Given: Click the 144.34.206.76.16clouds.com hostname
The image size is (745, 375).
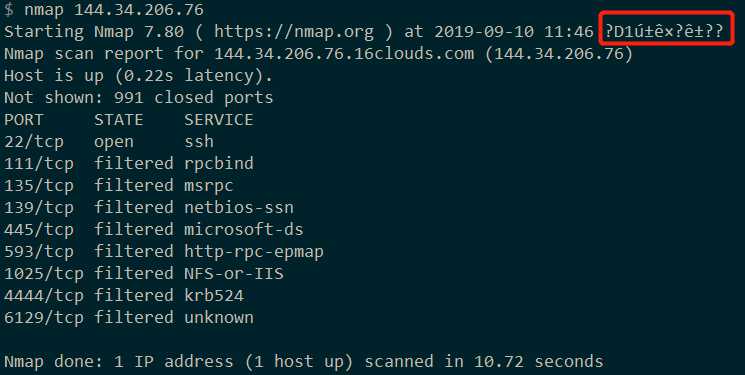Looking at the screenshot, I should click(x=344, y=53).
